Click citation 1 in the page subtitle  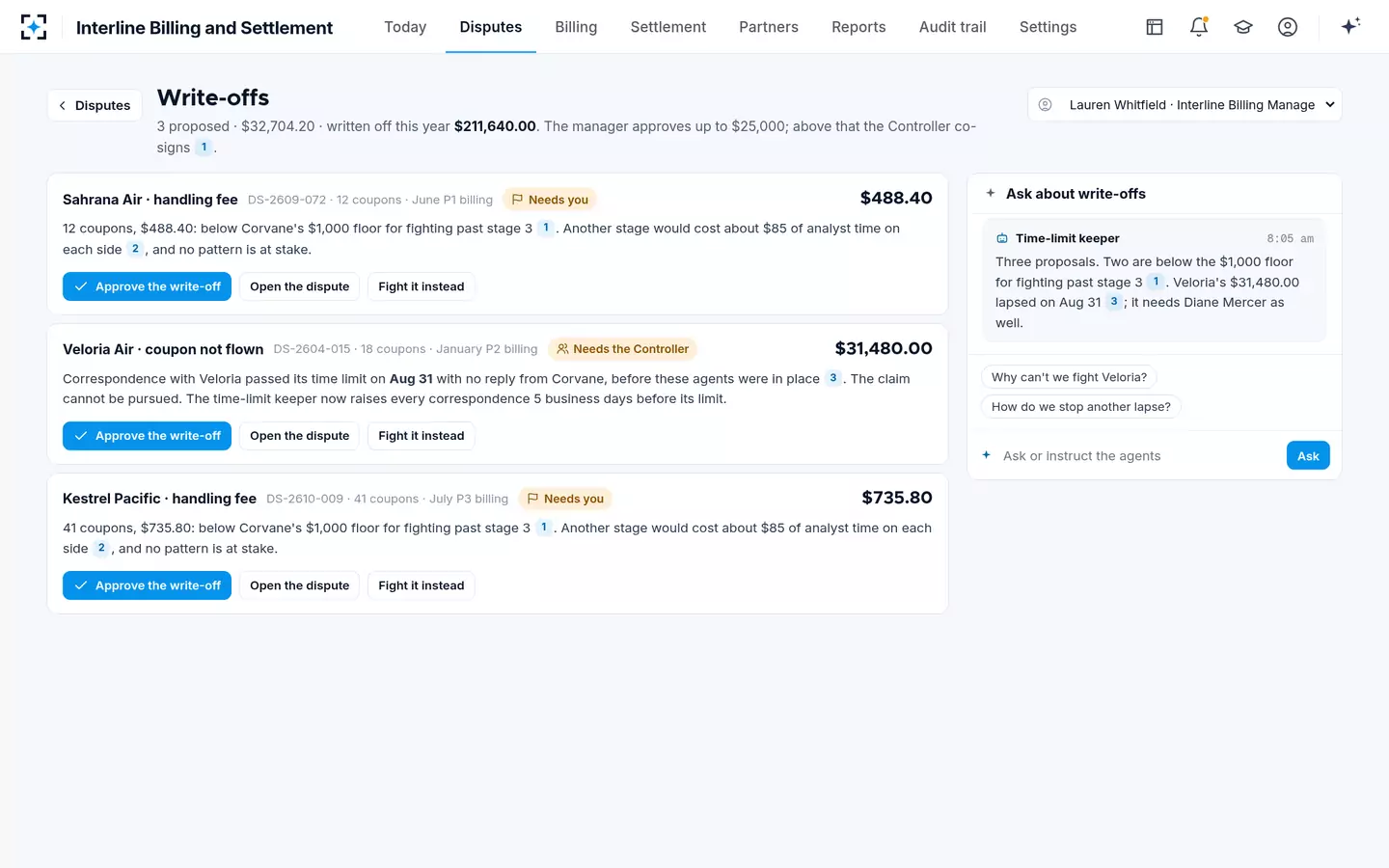[204, 148]
